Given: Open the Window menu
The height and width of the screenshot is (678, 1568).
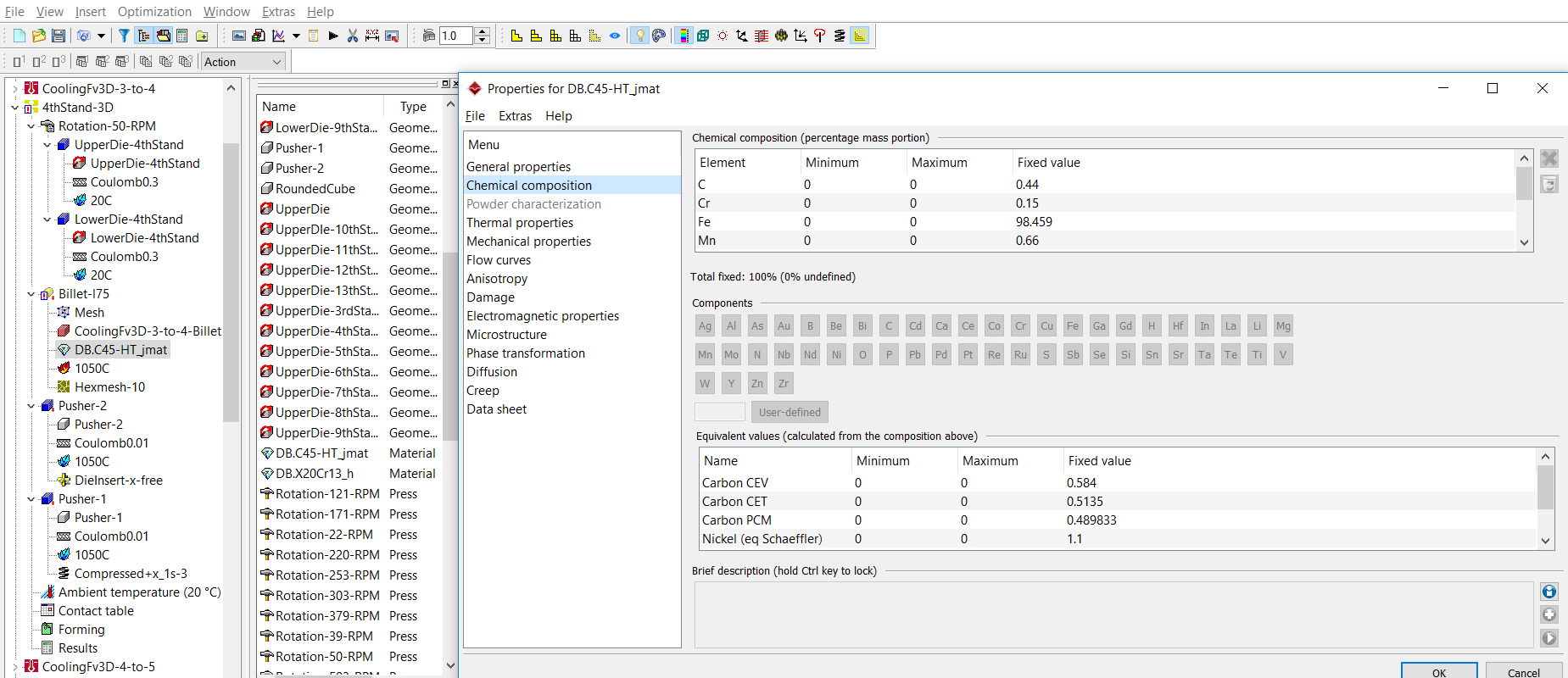Looking at the screenshot, I should 226,12.
